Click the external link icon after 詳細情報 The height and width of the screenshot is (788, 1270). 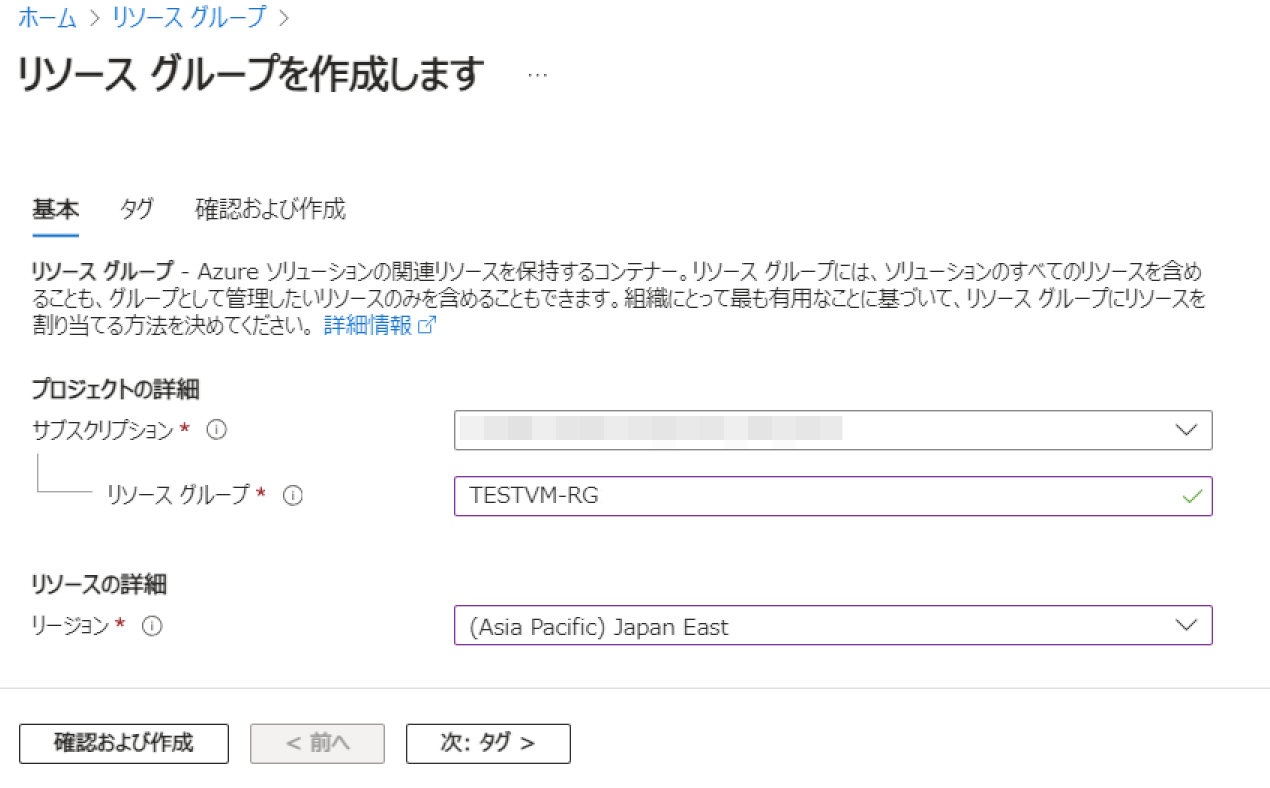click(427, 327)
